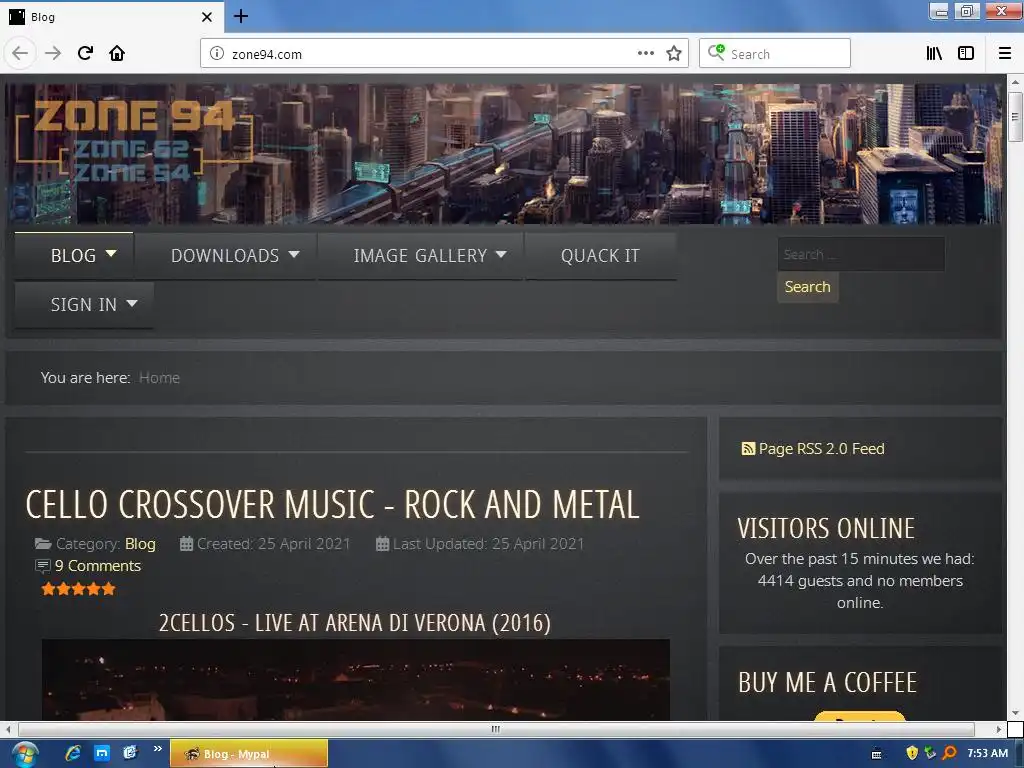The height and width of the screenshot is (768, 1024).
Task: Select the Blog - Mypal taskbar button
Action: 249,754
